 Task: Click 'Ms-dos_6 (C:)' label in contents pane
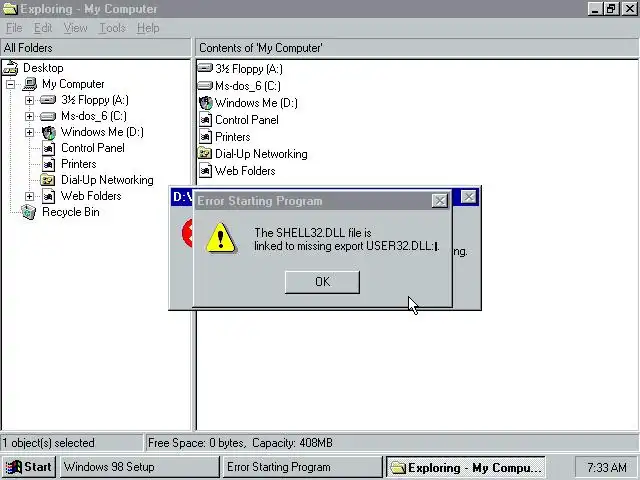[248, 86]
